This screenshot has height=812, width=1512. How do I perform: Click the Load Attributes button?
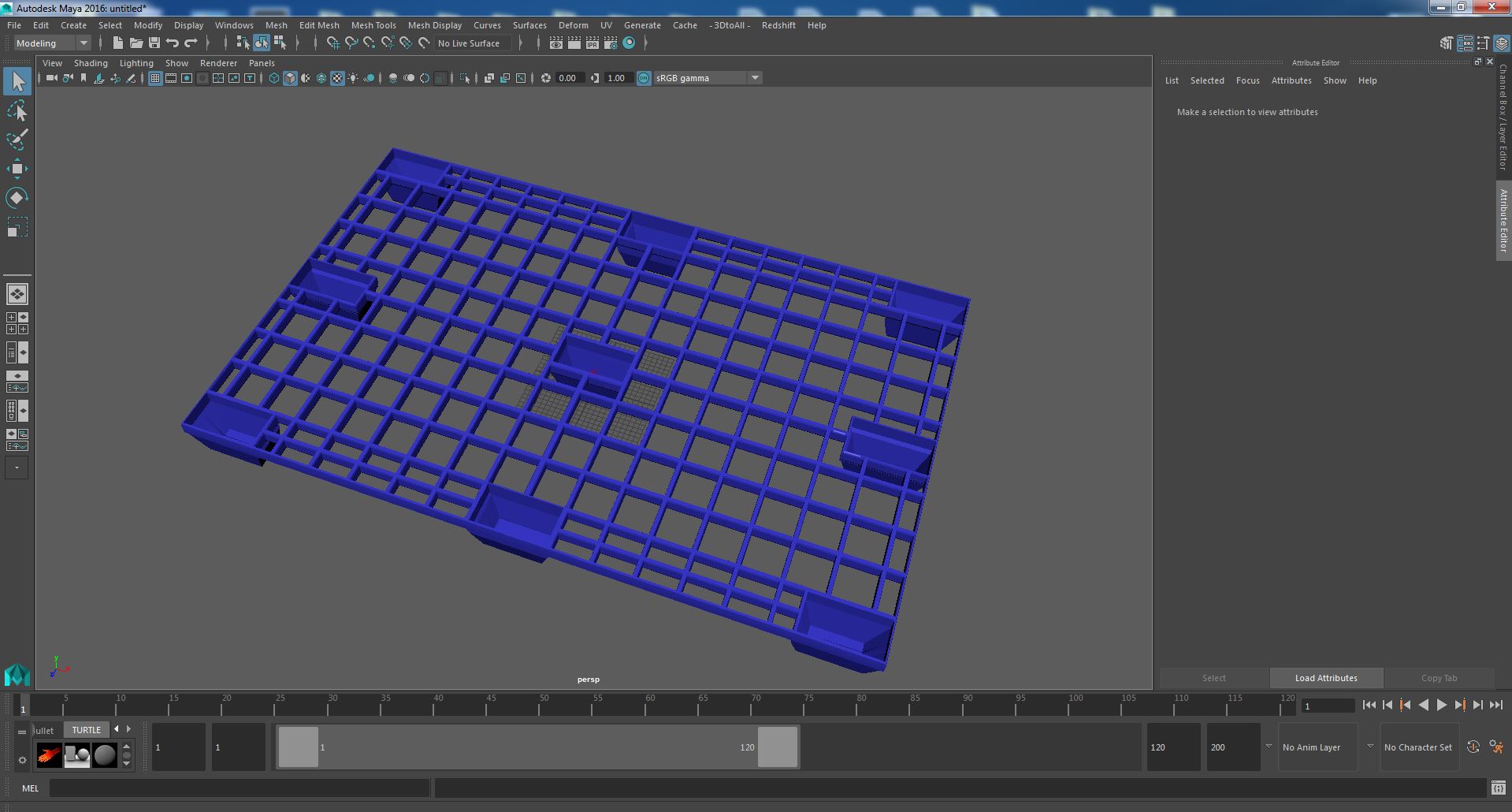1326,678
